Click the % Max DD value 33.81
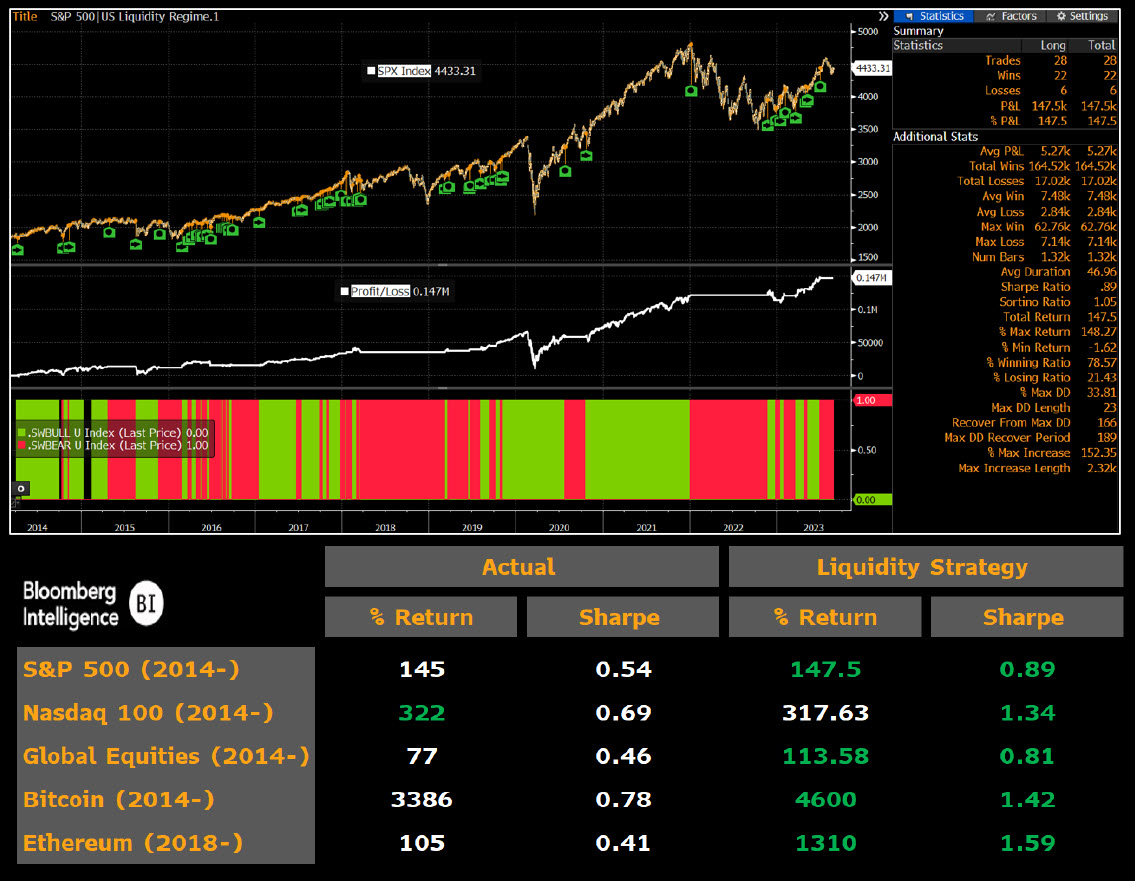Screen dimensions: 1135x881 coord(1101,393)
